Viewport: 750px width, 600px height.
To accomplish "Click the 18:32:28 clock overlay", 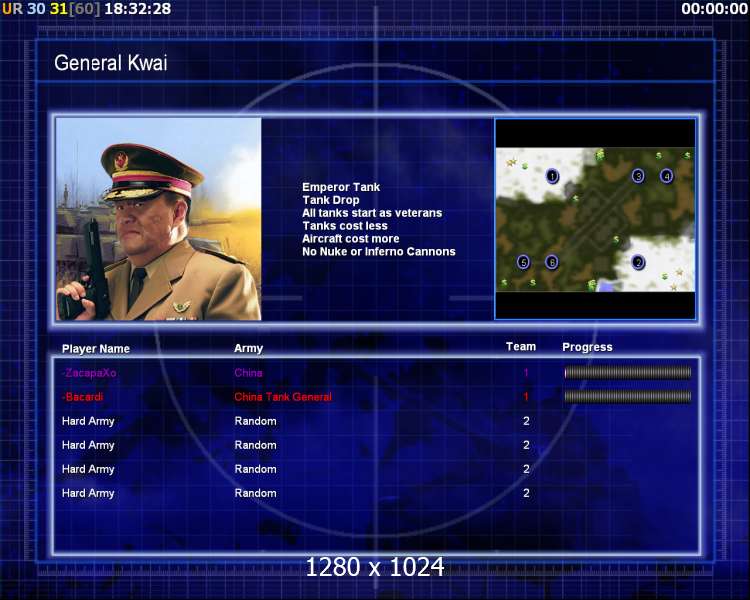I will coord(138,9).
